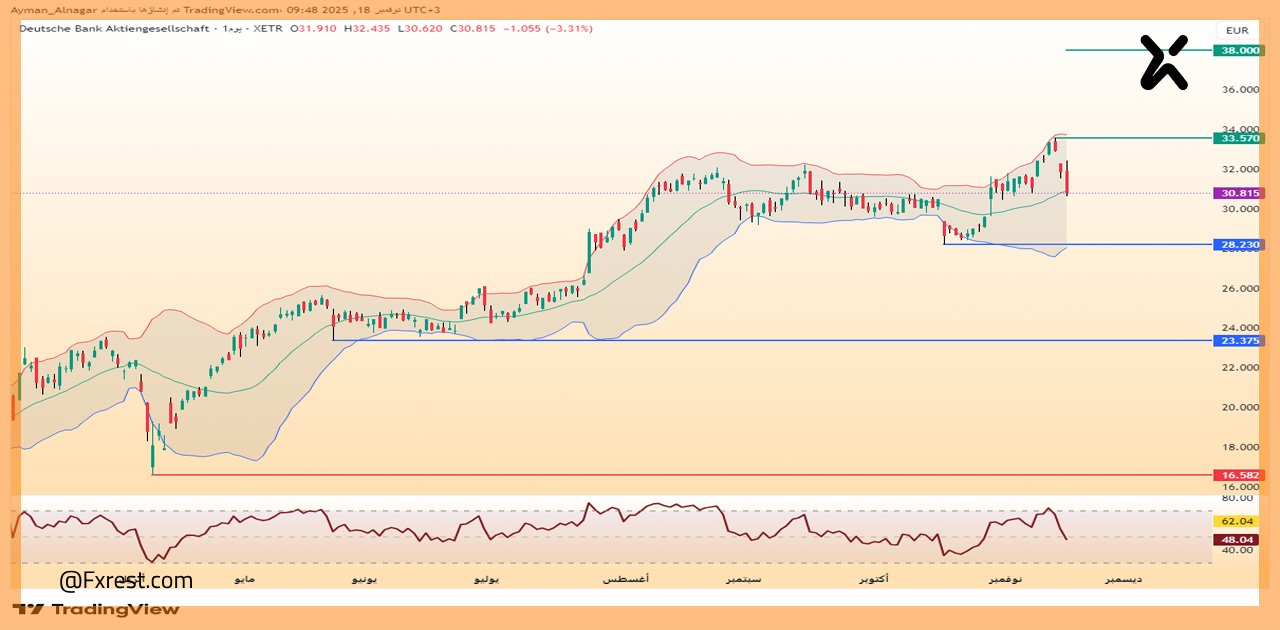1280x630 pixels.
Task: Click the TradingView logo at bottom left
Action: 98,609
